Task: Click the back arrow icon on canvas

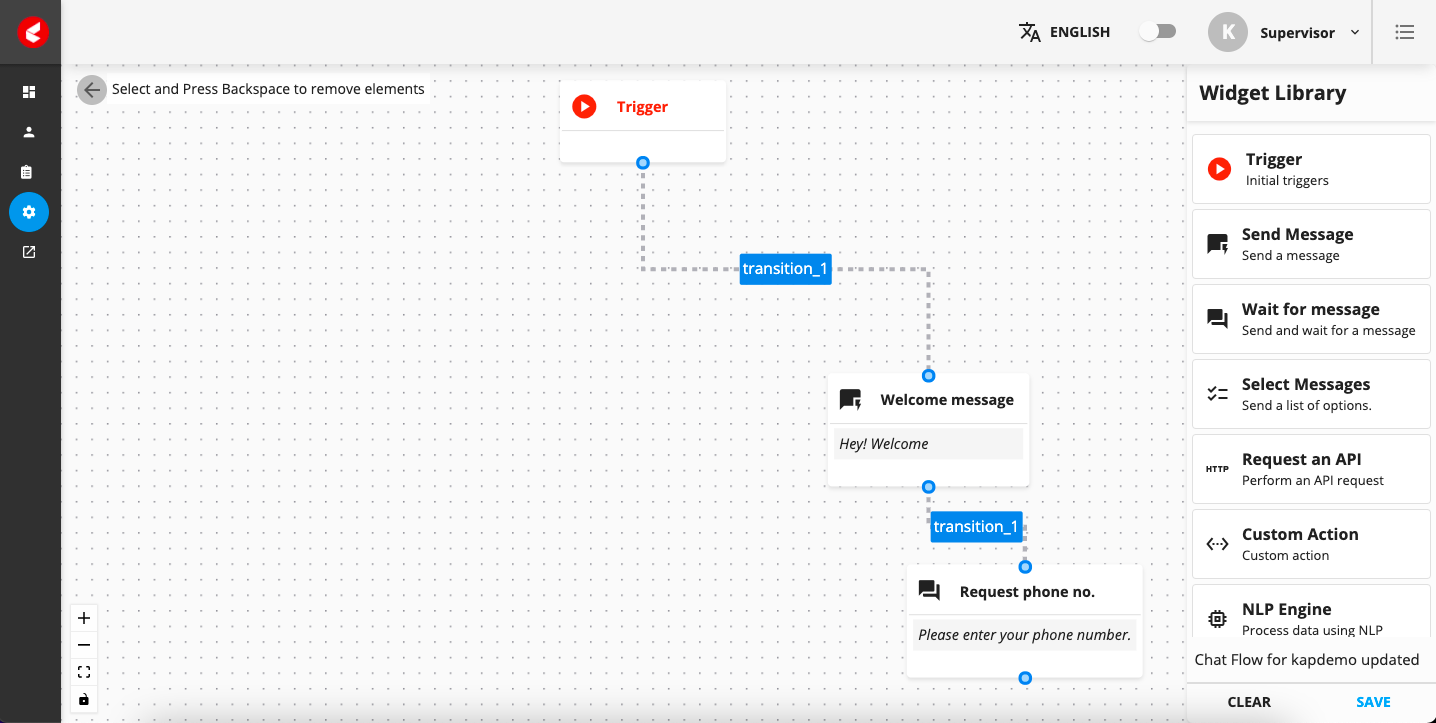Action: click(92, 90)
